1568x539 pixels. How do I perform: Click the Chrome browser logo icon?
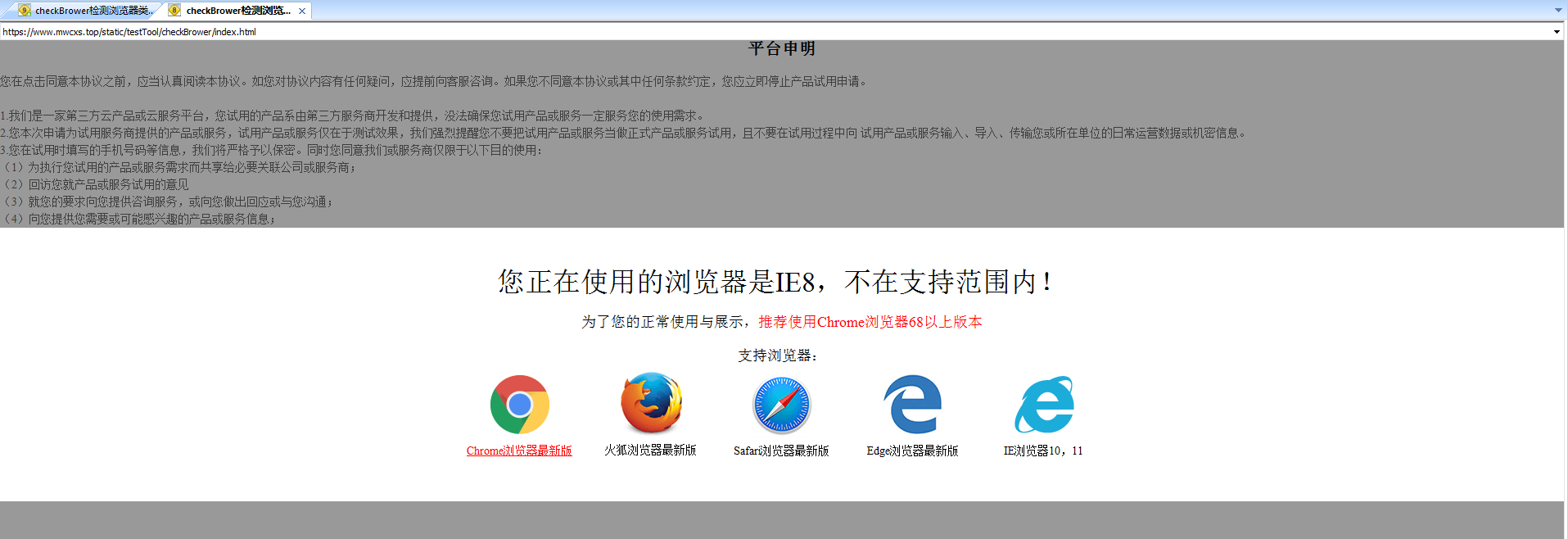(519, 405)
